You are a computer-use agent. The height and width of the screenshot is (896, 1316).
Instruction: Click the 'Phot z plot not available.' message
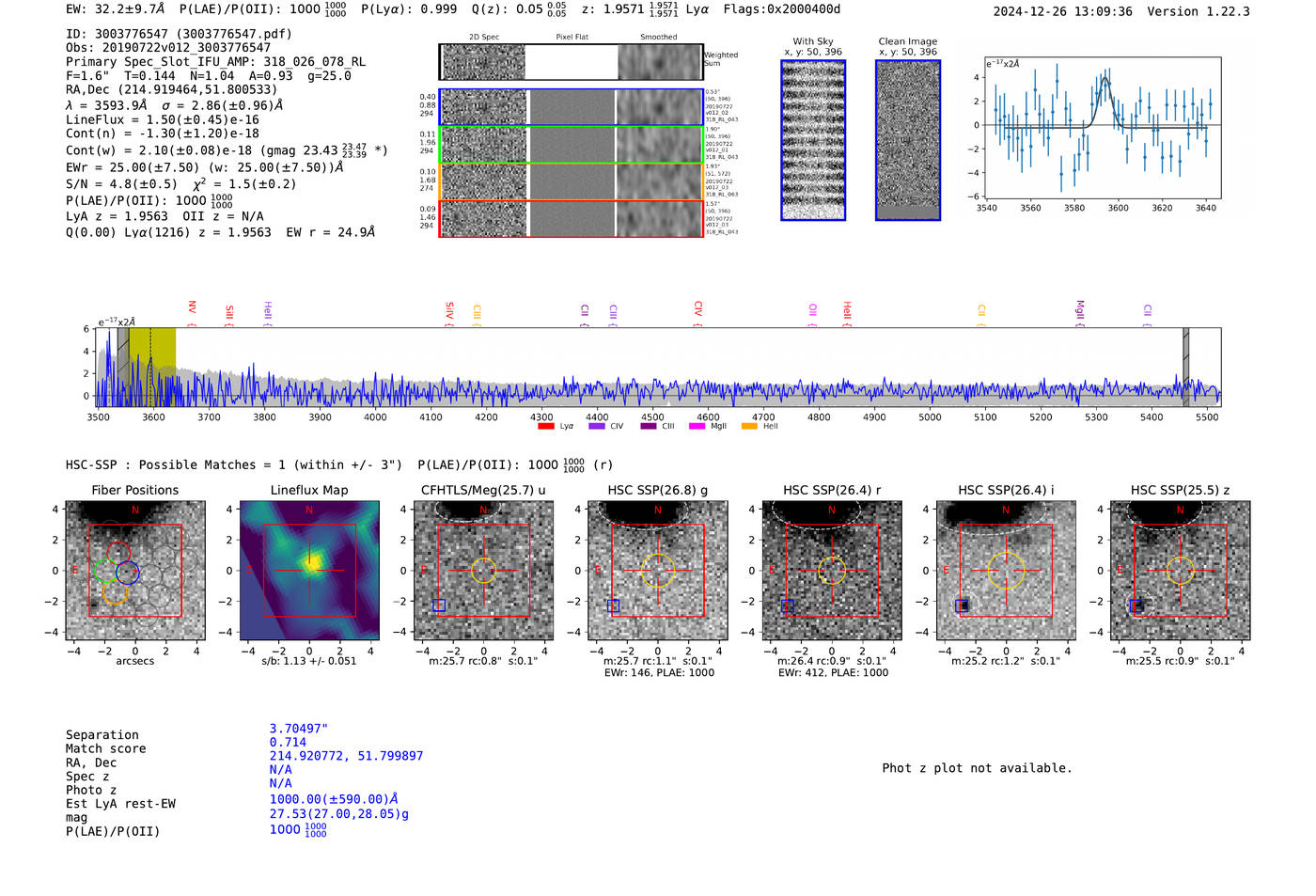978,768
